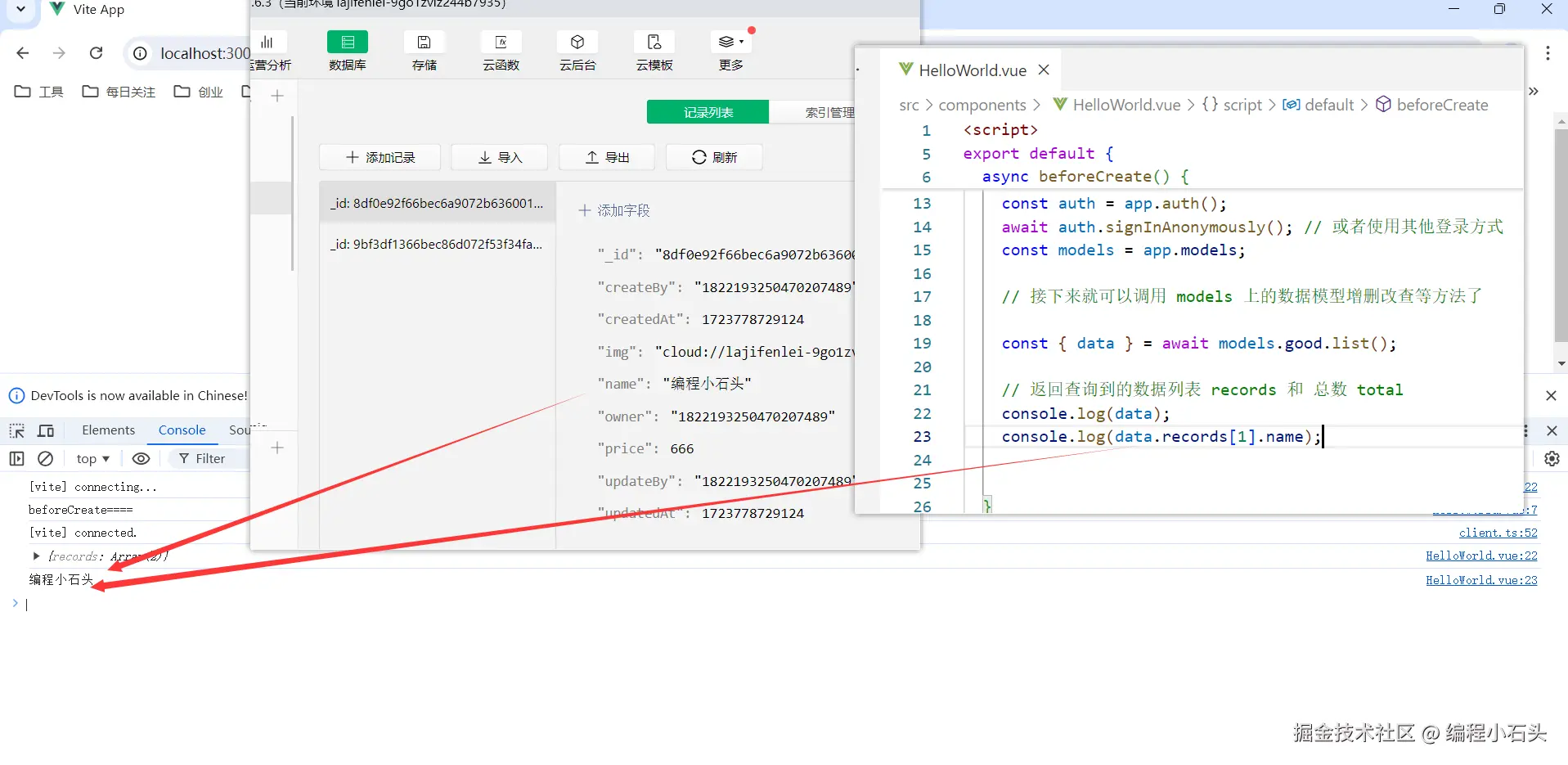Open the 运营分析 analytics section

(x=270, y=52)
